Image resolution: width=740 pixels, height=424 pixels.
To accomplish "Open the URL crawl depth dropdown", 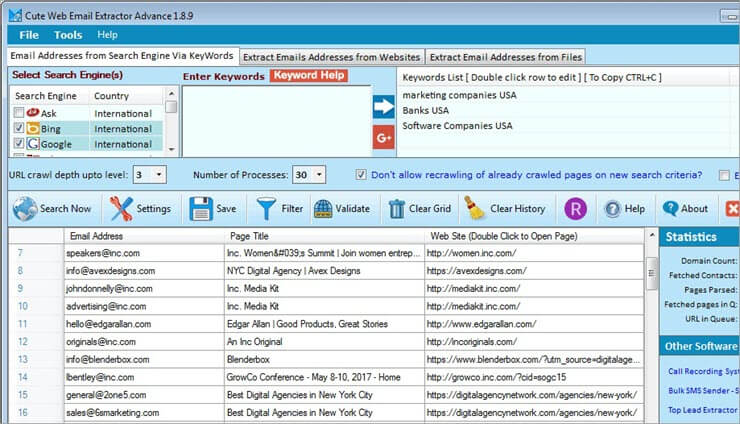I will pos(159,175).
